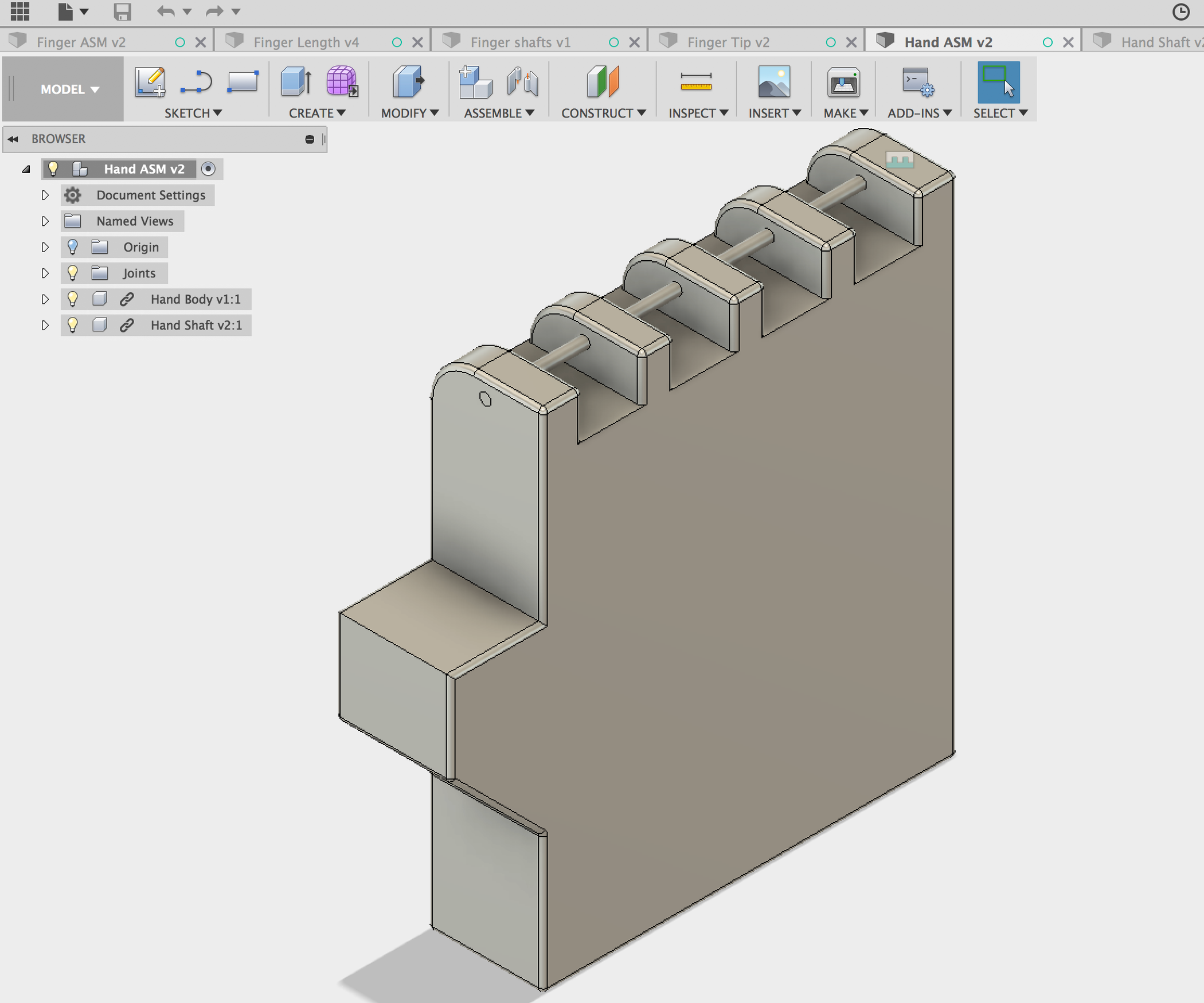Click the New Component icon in Assemble
Image resolution: width=1204 pixels, height=1003 pixels.
[x=475, y=83]
